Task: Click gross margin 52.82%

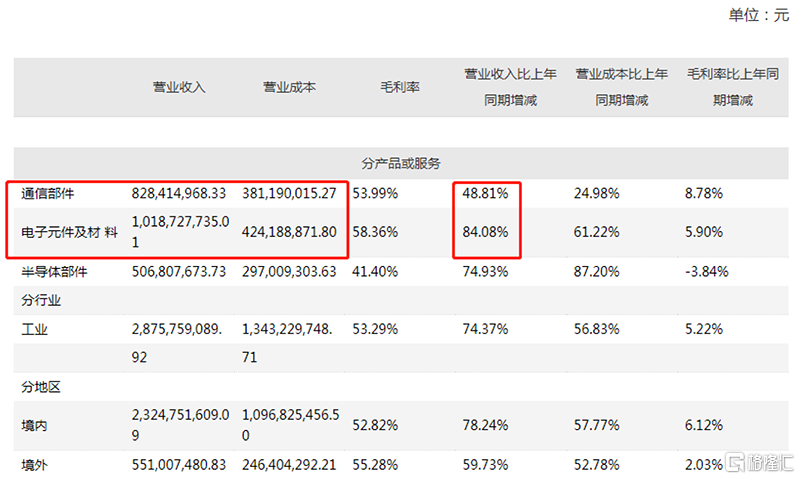Action: click(x=375, y=425)
